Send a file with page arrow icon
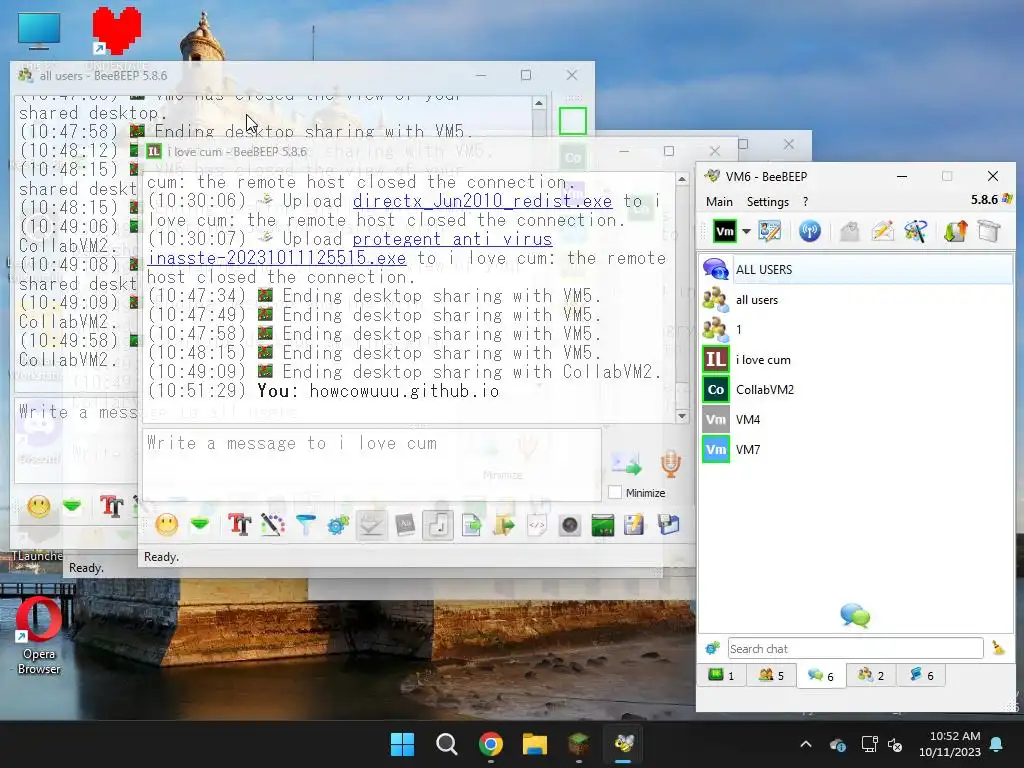Viewport: 1024px width, 768px height. tap(471, 524)
